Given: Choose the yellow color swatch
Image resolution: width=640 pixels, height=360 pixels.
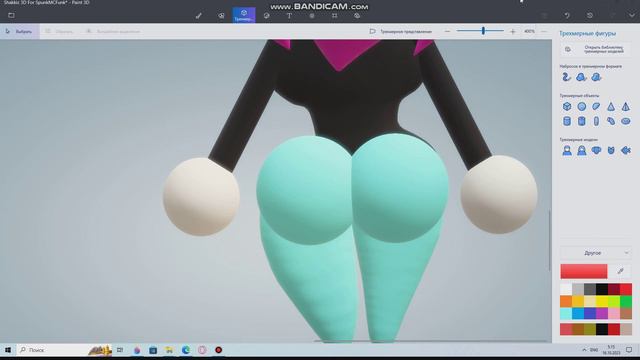Looking at the screenshot, I should click(602, 302).
